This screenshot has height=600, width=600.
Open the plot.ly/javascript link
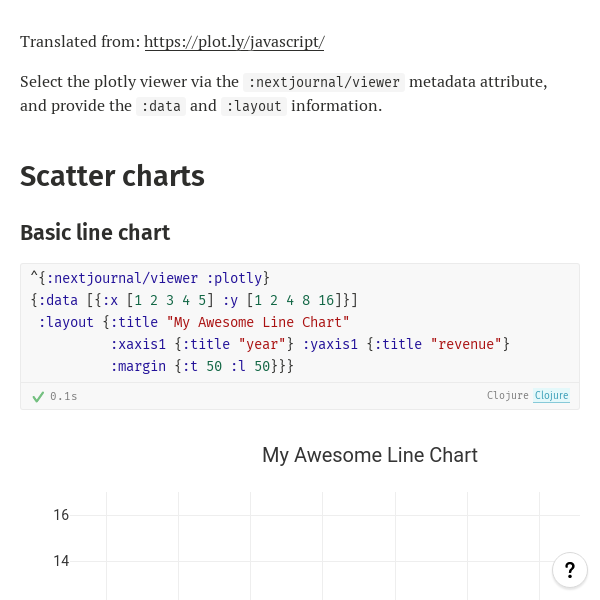[234, 42]
